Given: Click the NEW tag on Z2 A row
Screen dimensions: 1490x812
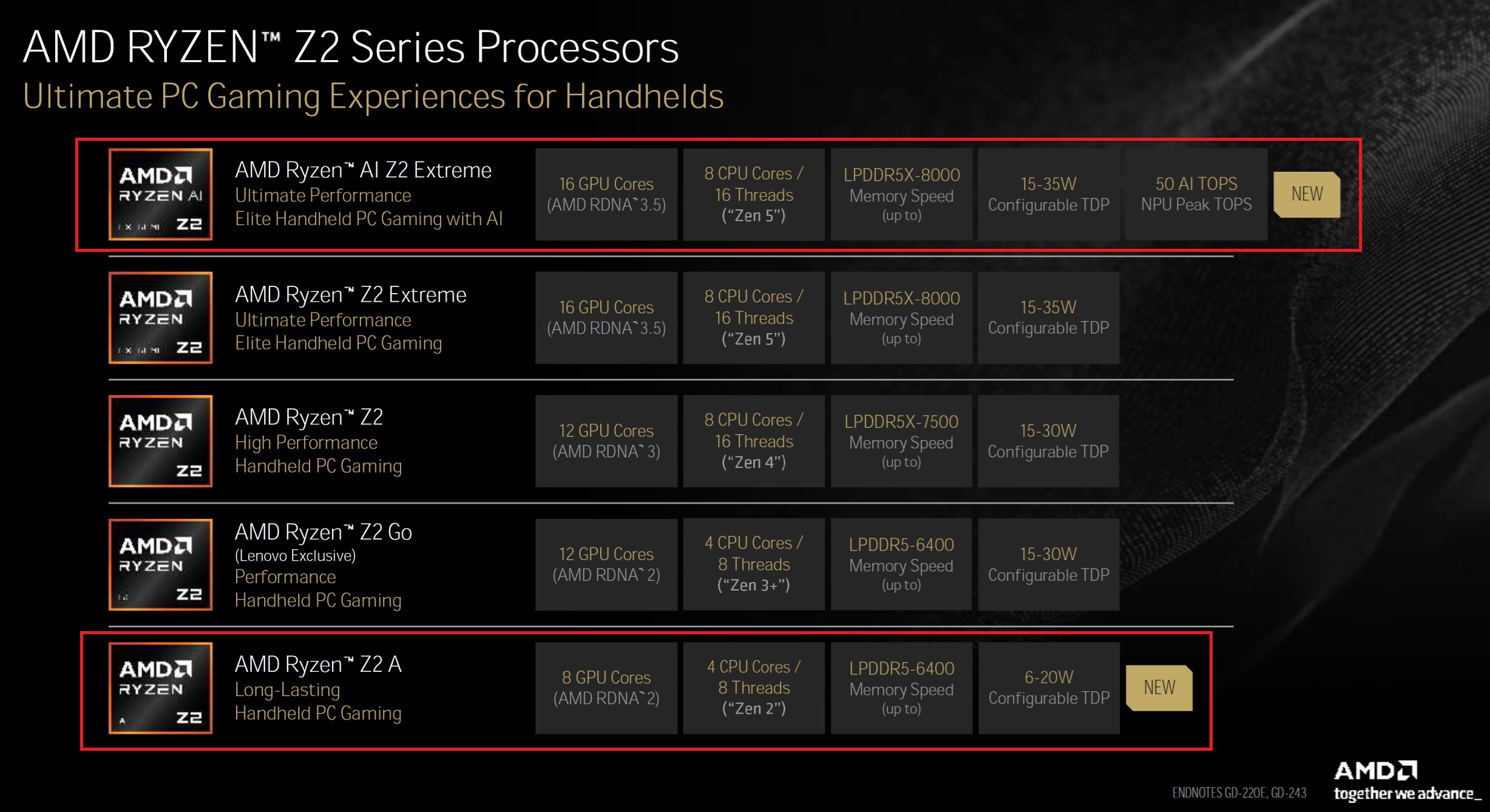Looking at the screenshot, I should (x=1159, y=688).
